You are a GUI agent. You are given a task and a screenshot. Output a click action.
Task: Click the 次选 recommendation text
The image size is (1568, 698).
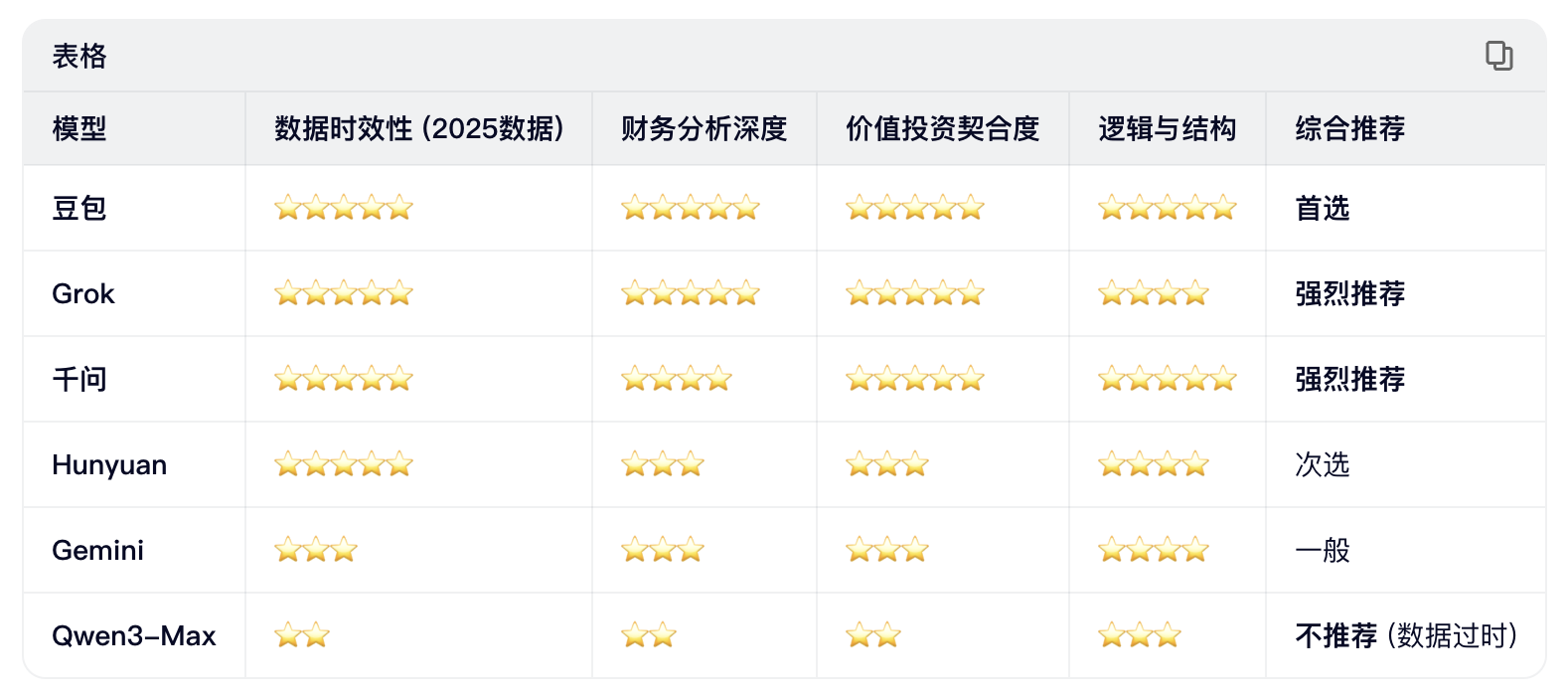[x=1322, y=465]
